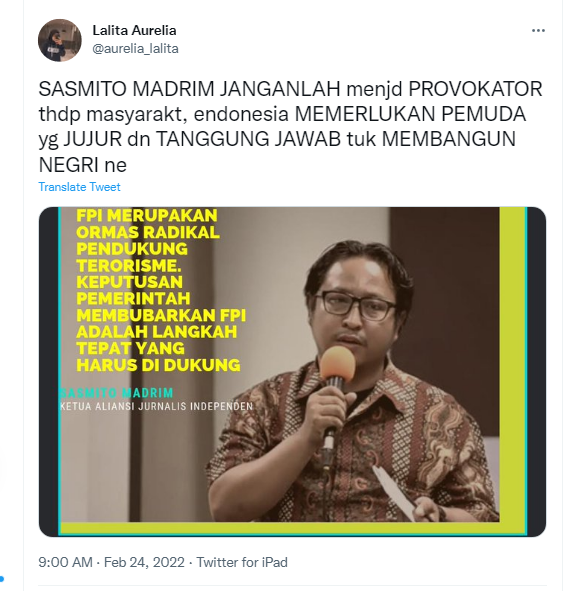Click the orange microphone in the photo
This screenshot has height=591, width=565.
337,364
